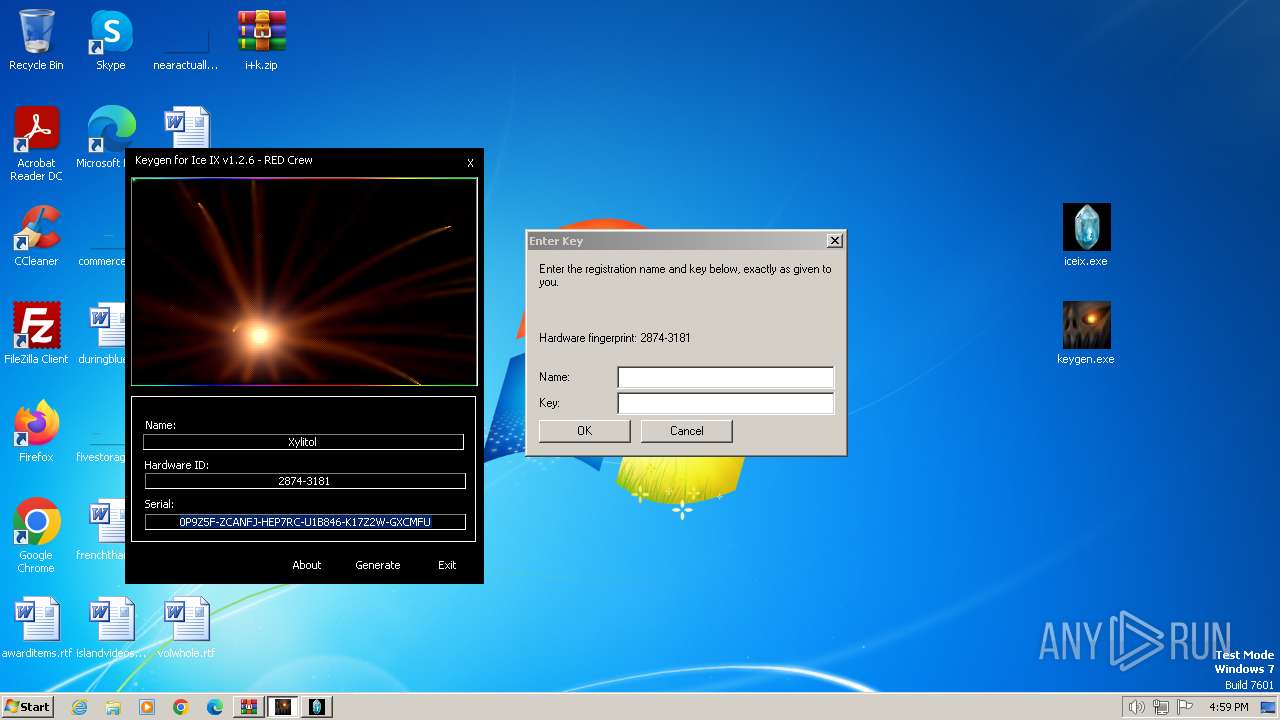Open the Microsoft Edge desktop shortcut
Screen dimensions: 1280x720
click(108, 138)
